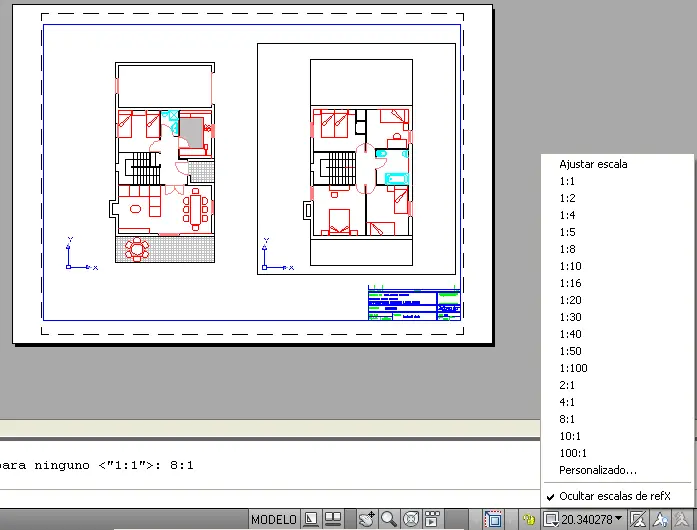Select the 1:100 scale entry

tap(573, 368)
